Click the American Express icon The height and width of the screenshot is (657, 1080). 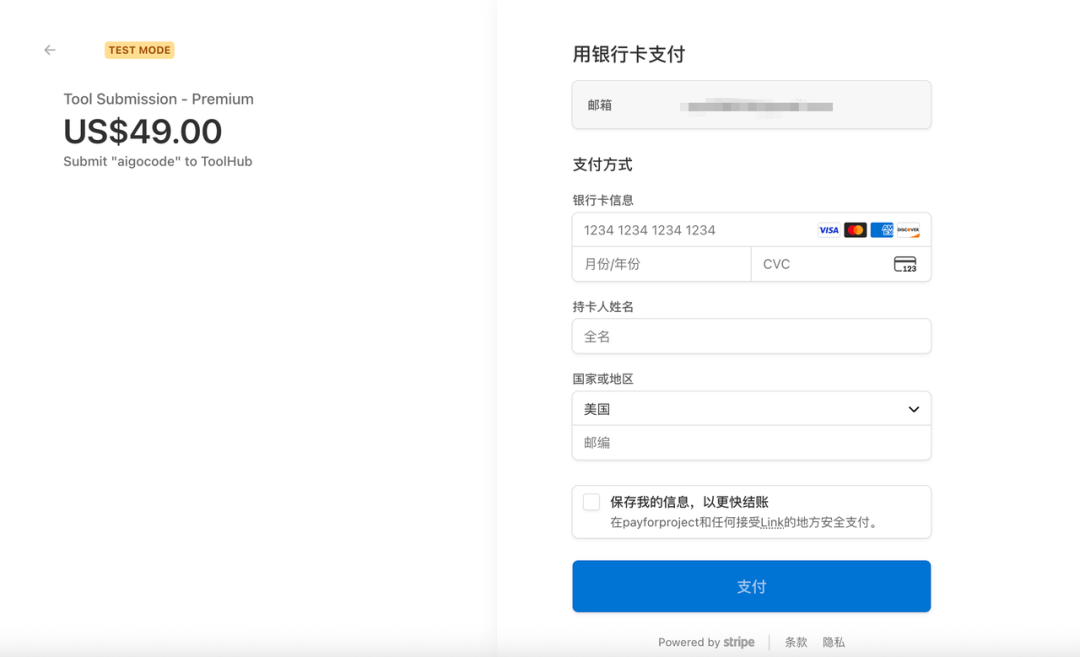[x=882, y=230]
